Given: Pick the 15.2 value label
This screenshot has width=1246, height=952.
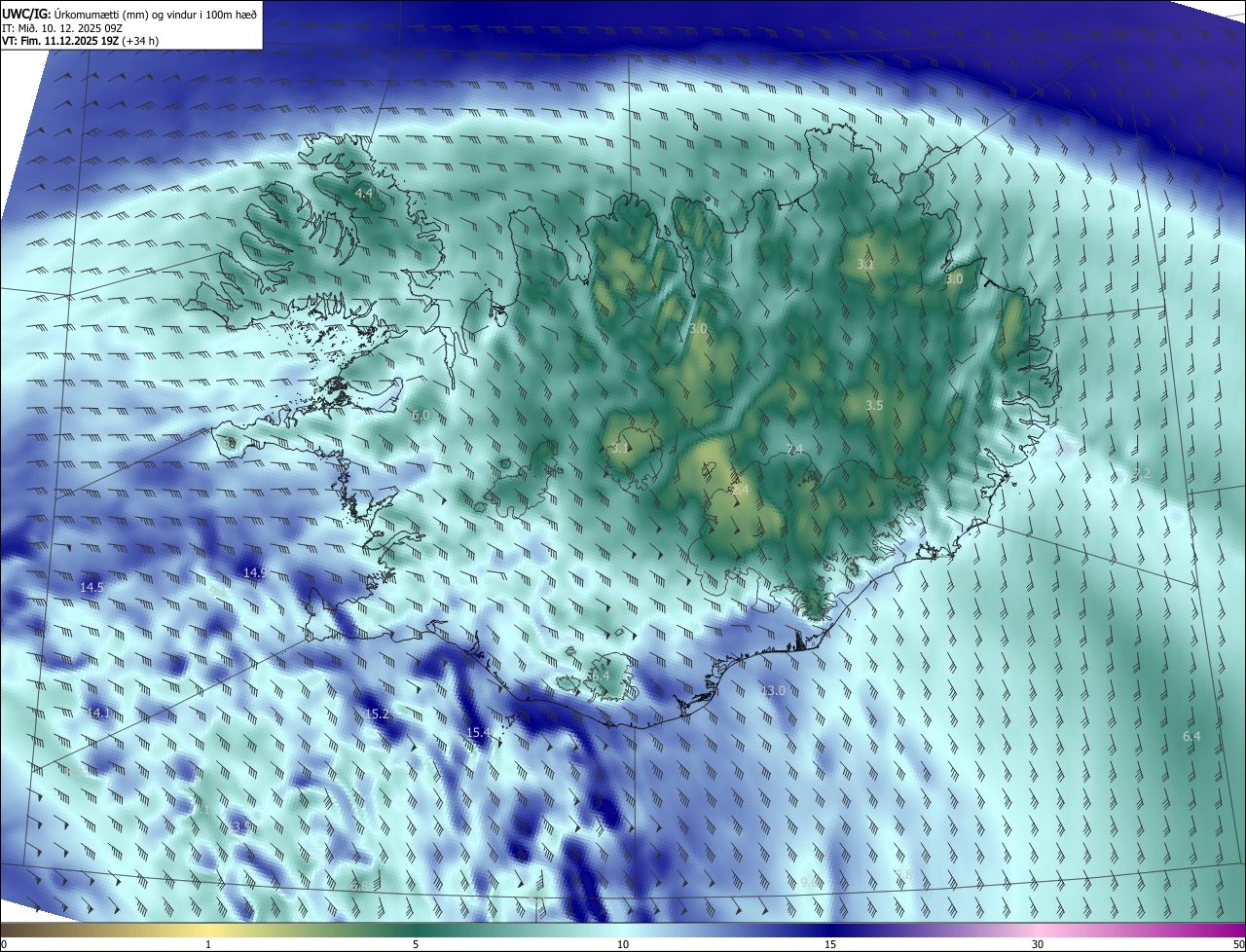Looking at the screenshot, I should click(378, 714).
